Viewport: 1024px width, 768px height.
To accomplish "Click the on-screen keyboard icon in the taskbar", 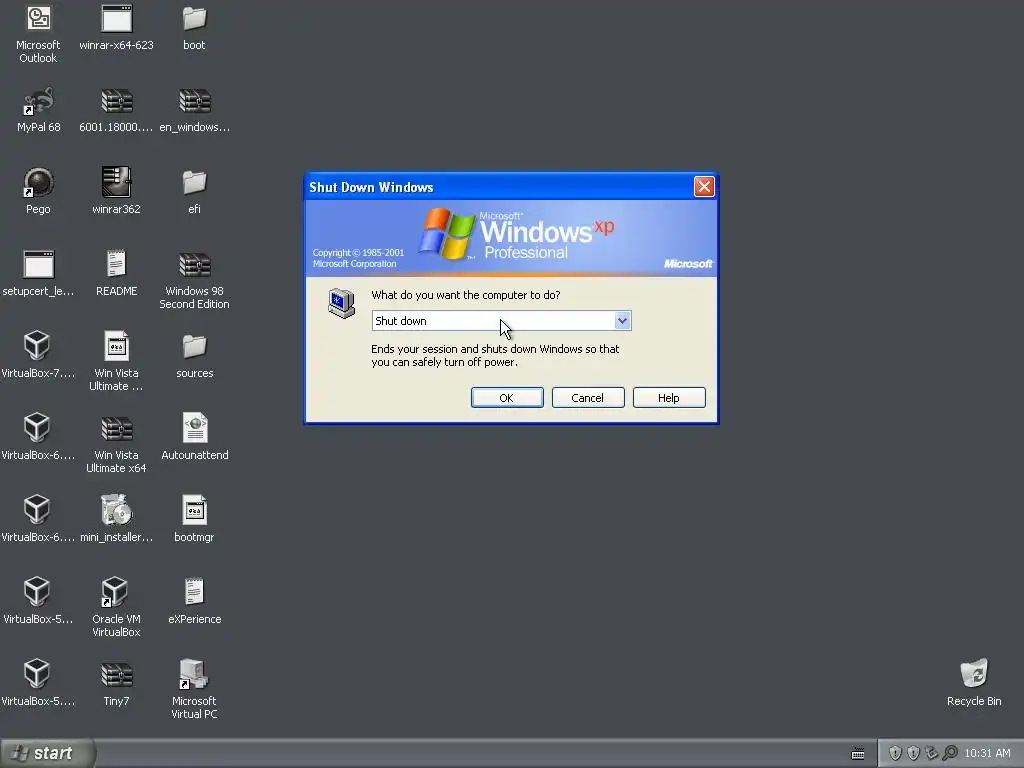I will 858,754.
